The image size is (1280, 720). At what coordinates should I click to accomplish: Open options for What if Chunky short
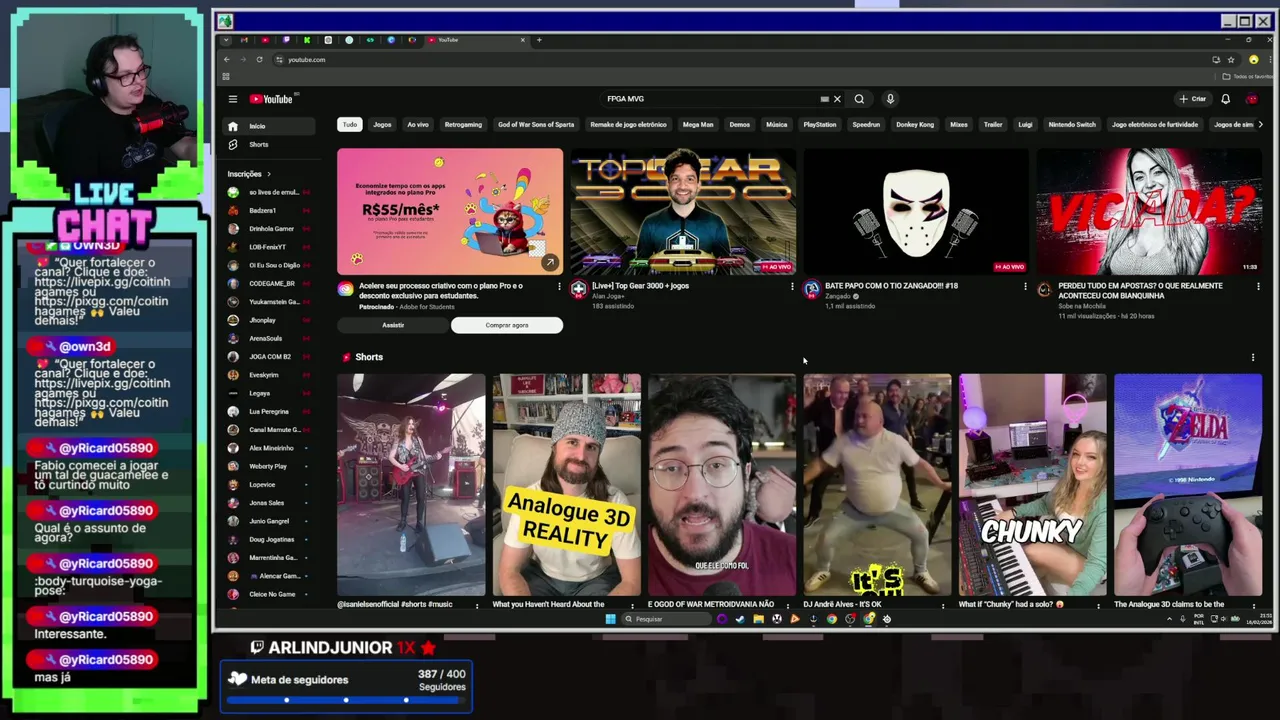1098,605
